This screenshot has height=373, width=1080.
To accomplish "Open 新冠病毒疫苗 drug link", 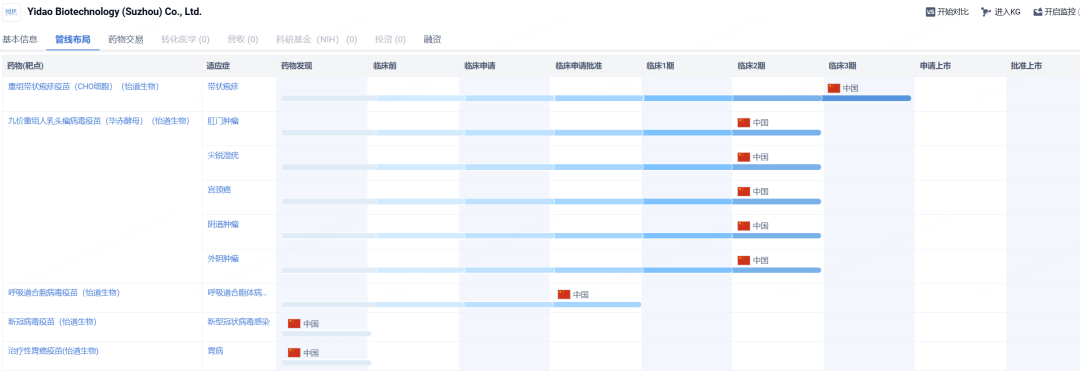I will point(52,321).
